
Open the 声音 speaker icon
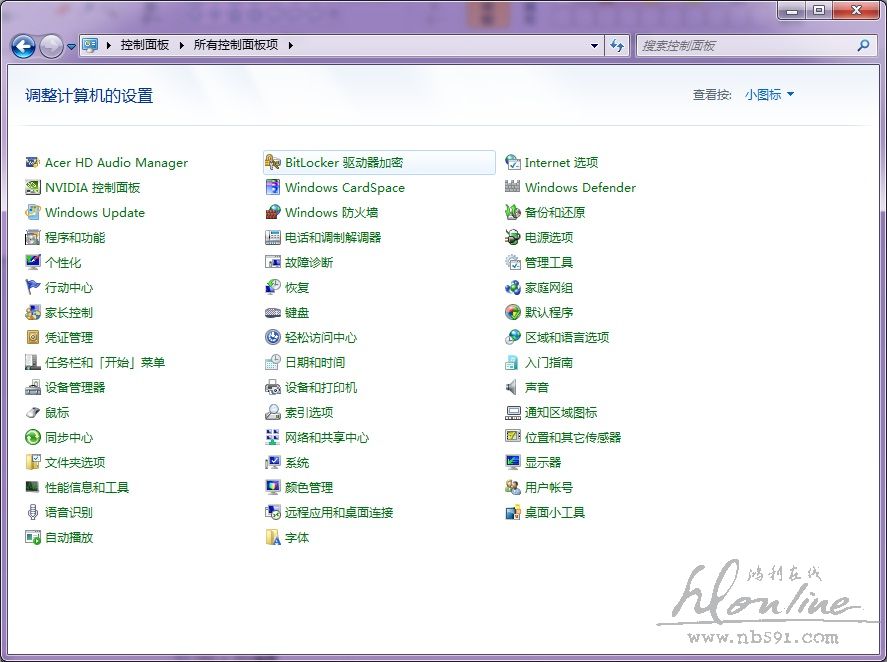(513, 388)
